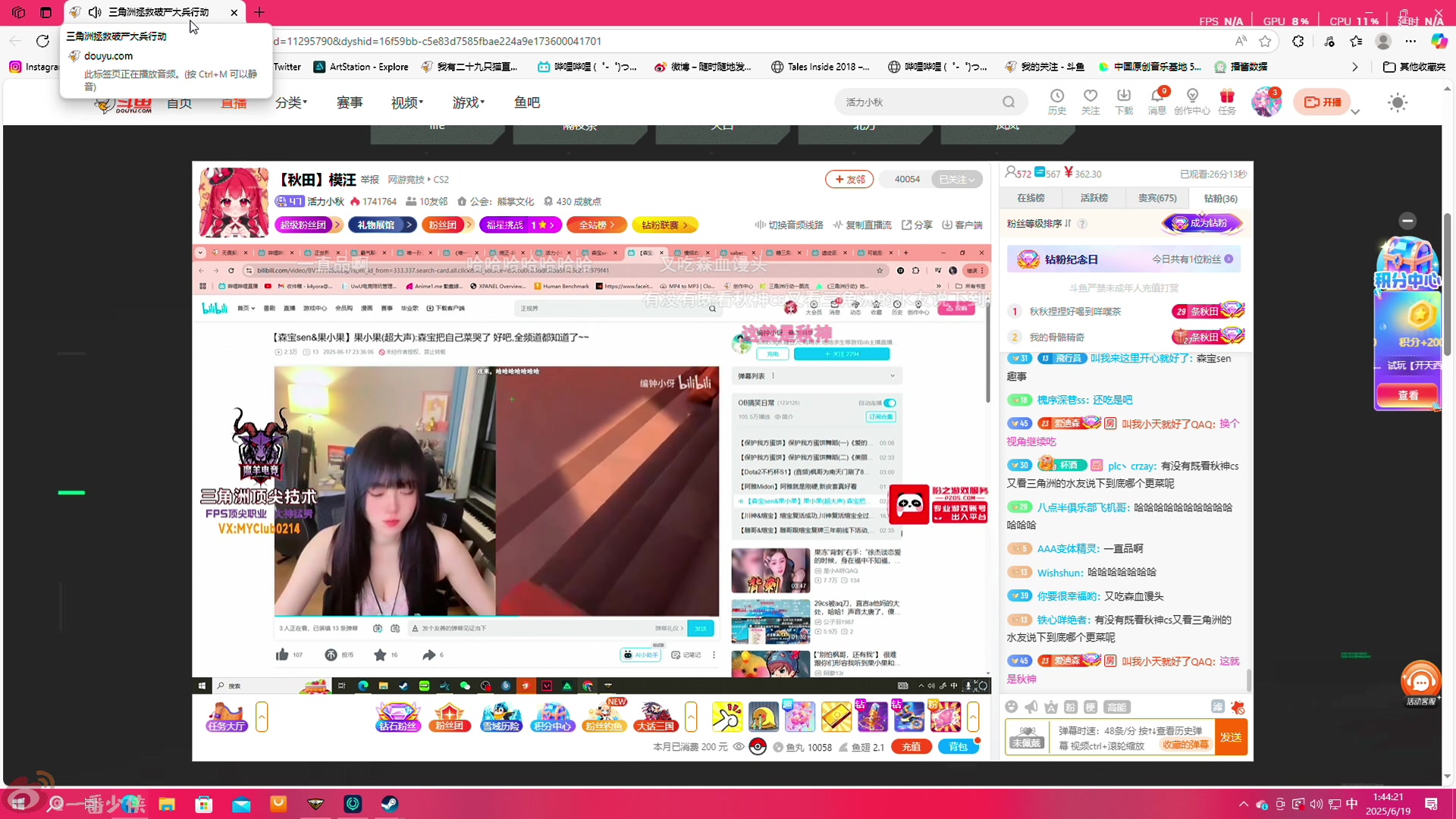
Task: Toggle the 粉 fan danmaku button
Action: click(1071, 707)
